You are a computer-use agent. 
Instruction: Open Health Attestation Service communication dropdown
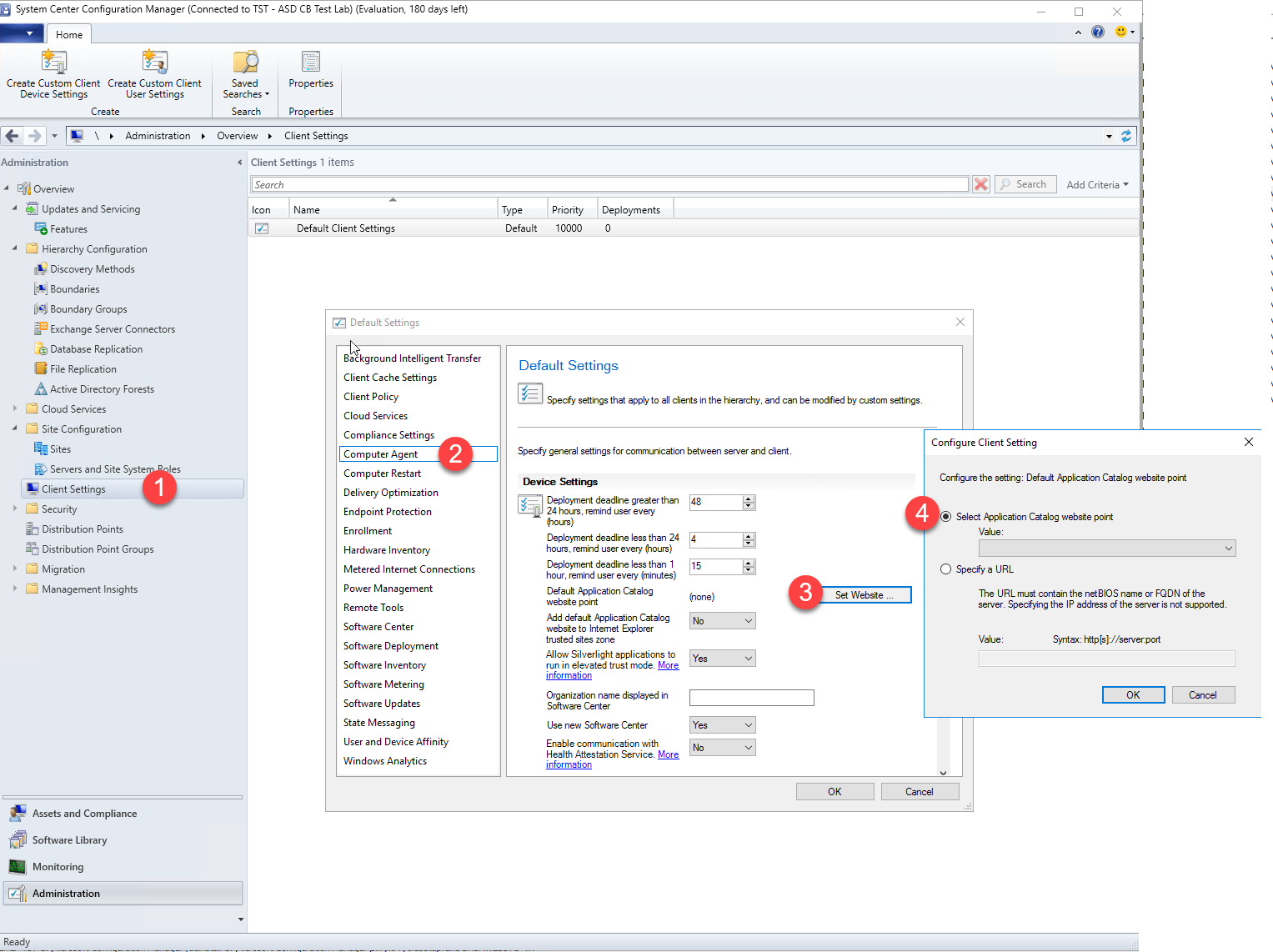[722, 748]
